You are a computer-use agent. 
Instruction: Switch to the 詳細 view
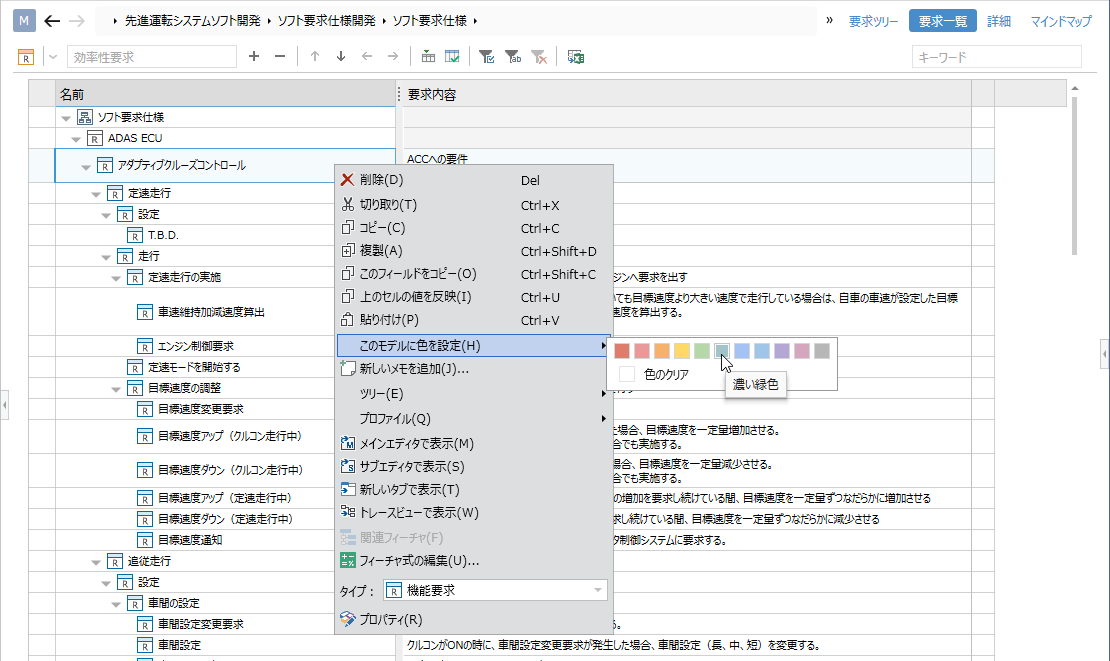[999, 21]
